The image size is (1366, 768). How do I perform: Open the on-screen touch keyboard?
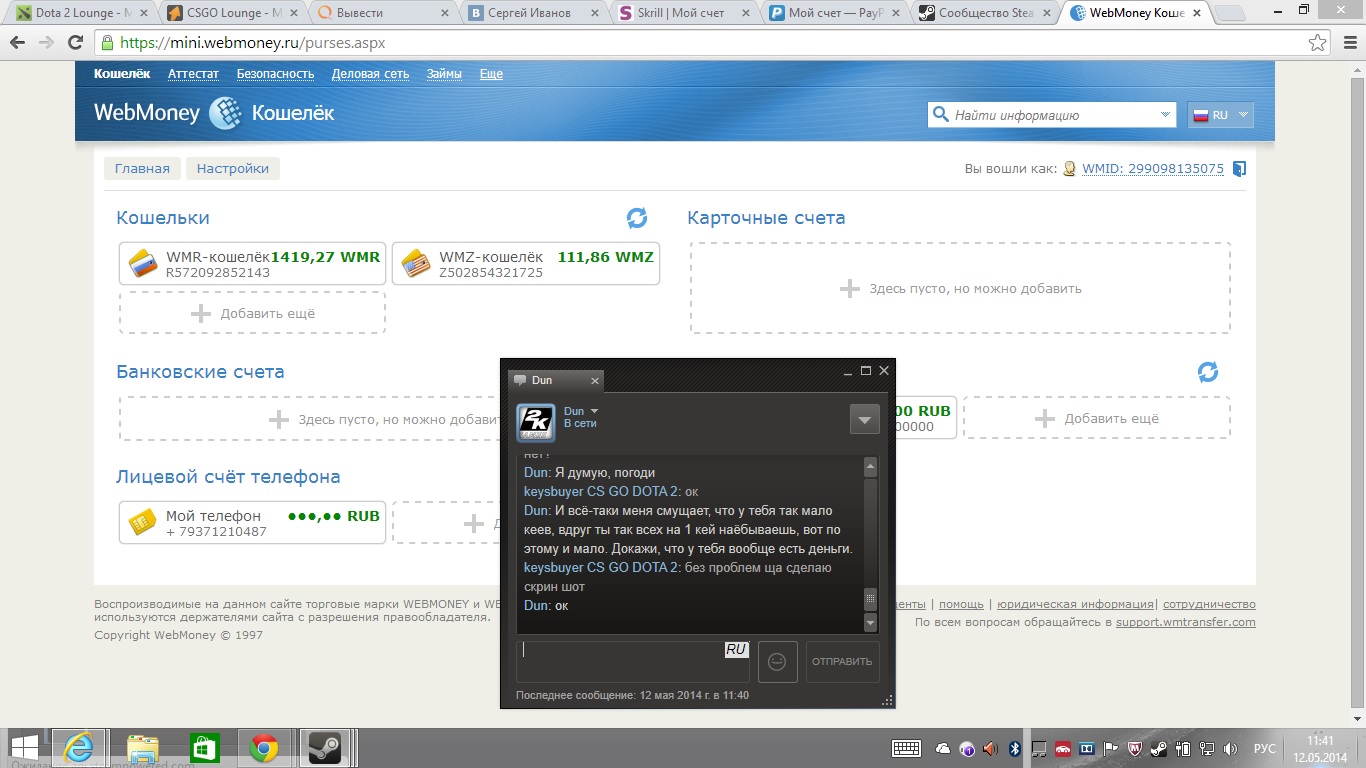(x=906, y=748)
